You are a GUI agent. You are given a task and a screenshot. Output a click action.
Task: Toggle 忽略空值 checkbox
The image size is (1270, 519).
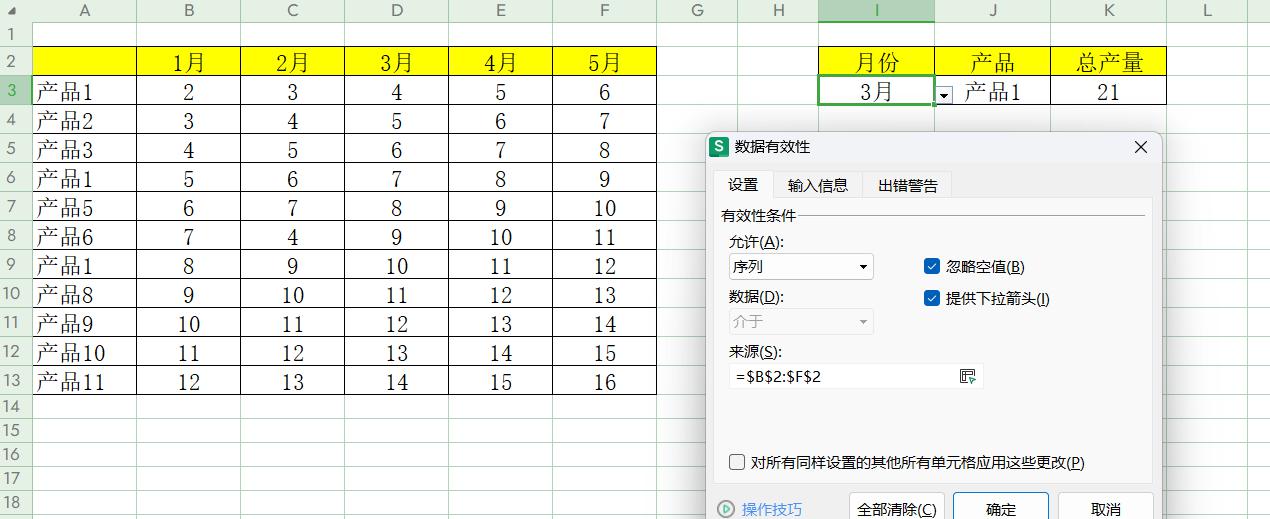[x=932, y=267]
